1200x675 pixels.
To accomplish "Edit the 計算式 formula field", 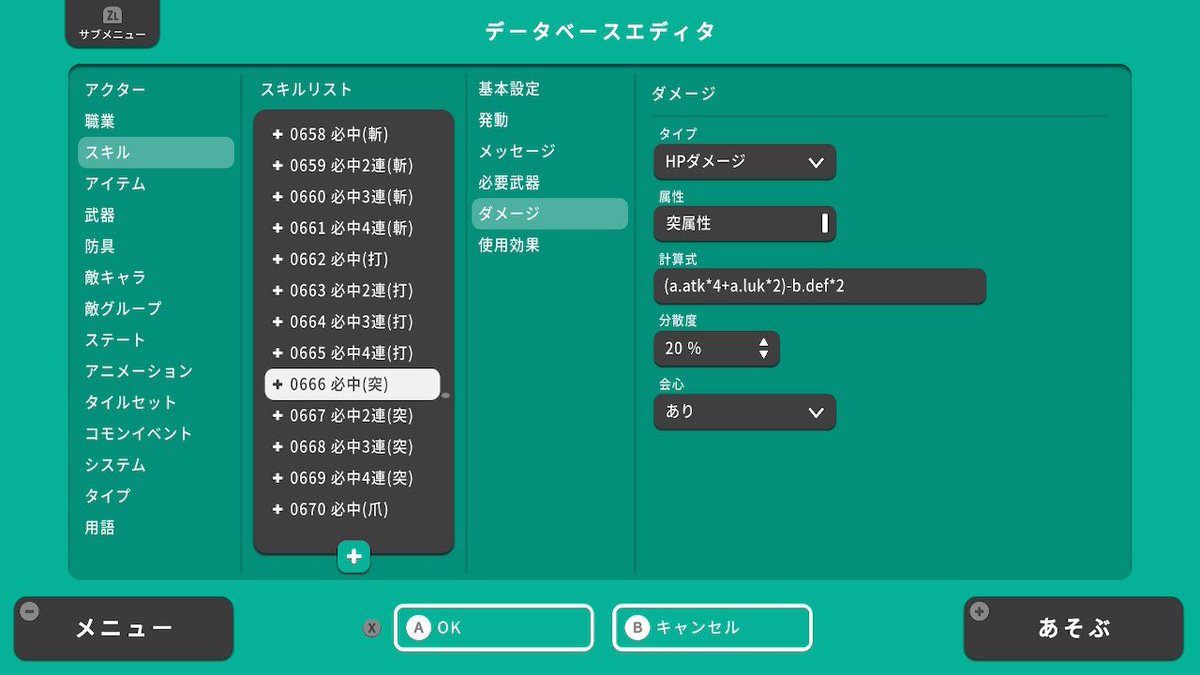I will (820, 286).
